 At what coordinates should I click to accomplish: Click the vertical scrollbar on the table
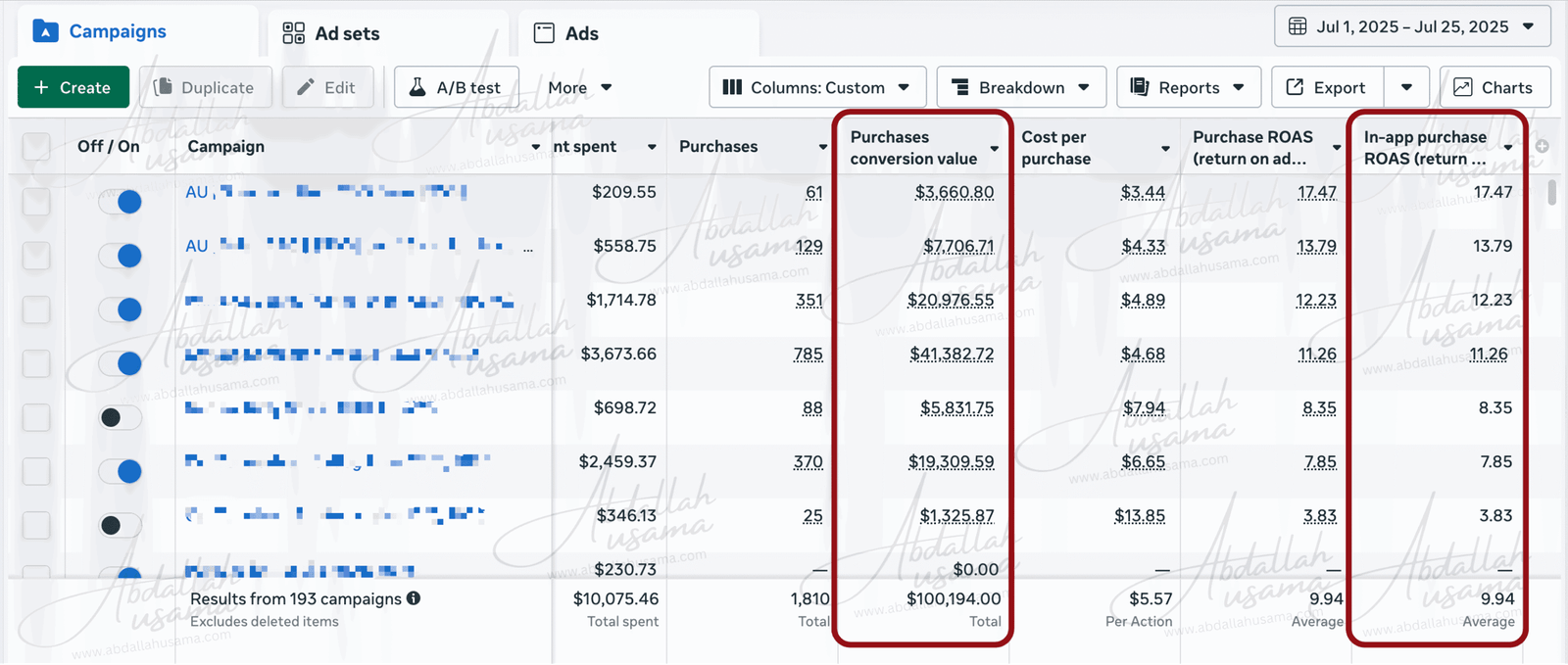coord(1551,192)
